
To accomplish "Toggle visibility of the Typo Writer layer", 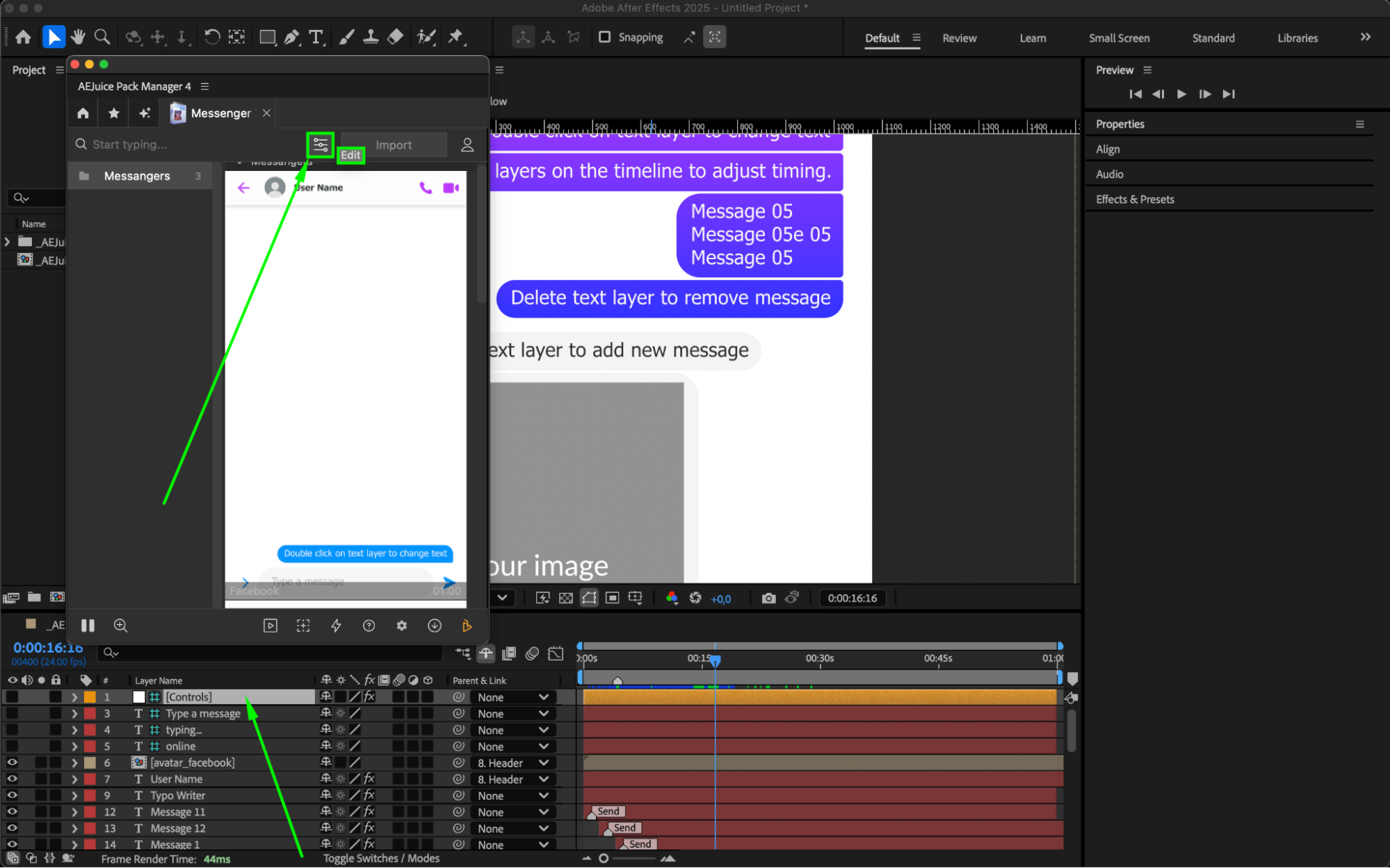I will click(x=12, y=796).
